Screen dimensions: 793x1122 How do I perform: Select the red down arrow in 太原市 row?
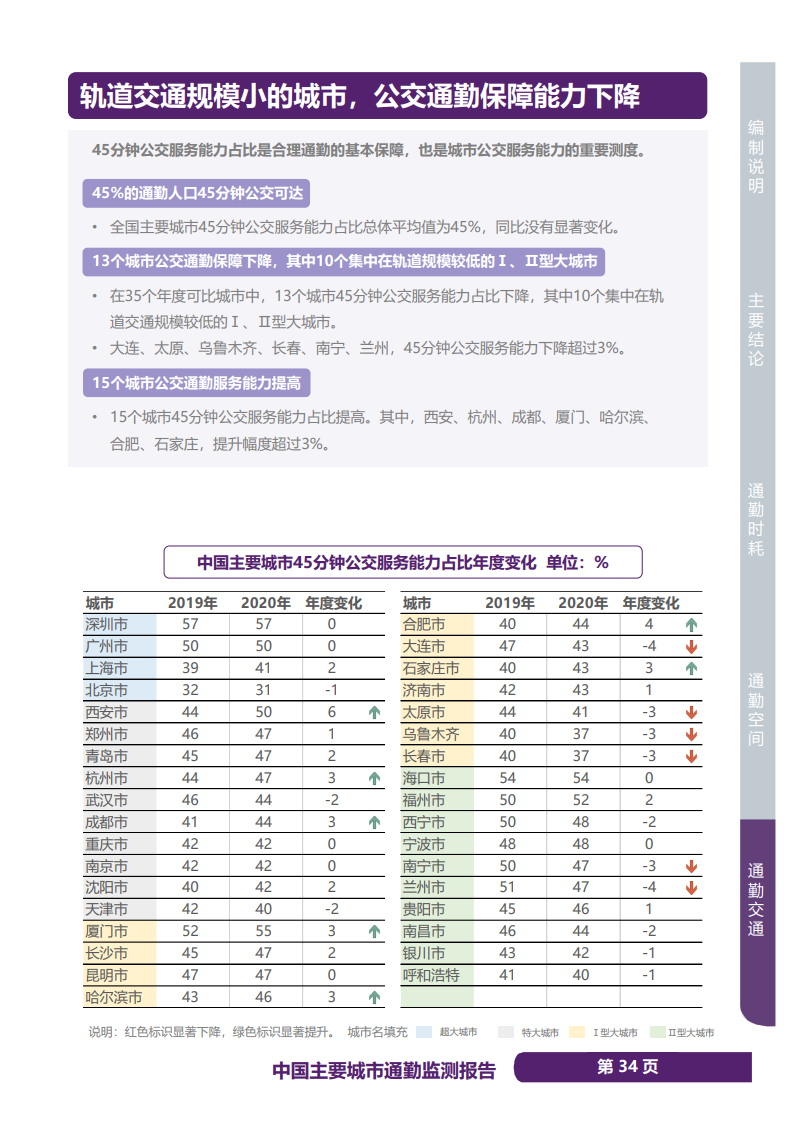691,712
